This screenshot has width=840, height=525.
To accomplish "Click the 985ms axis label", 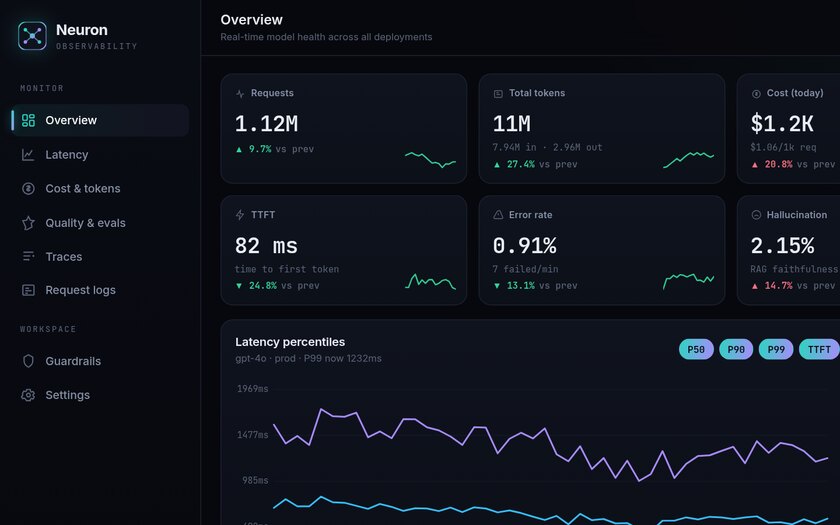I will tap(255, 481).
